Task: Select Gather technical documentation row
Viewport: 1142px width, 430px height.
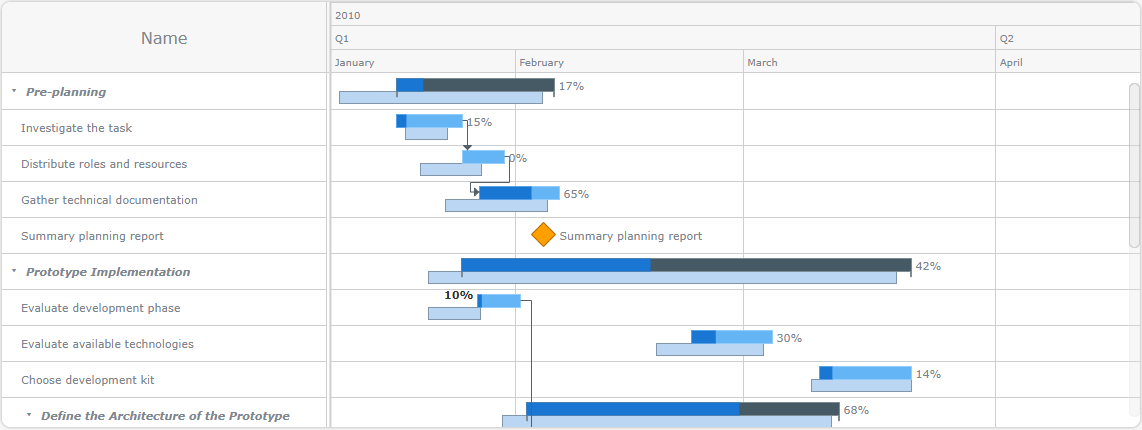Action: click(109, 200)
